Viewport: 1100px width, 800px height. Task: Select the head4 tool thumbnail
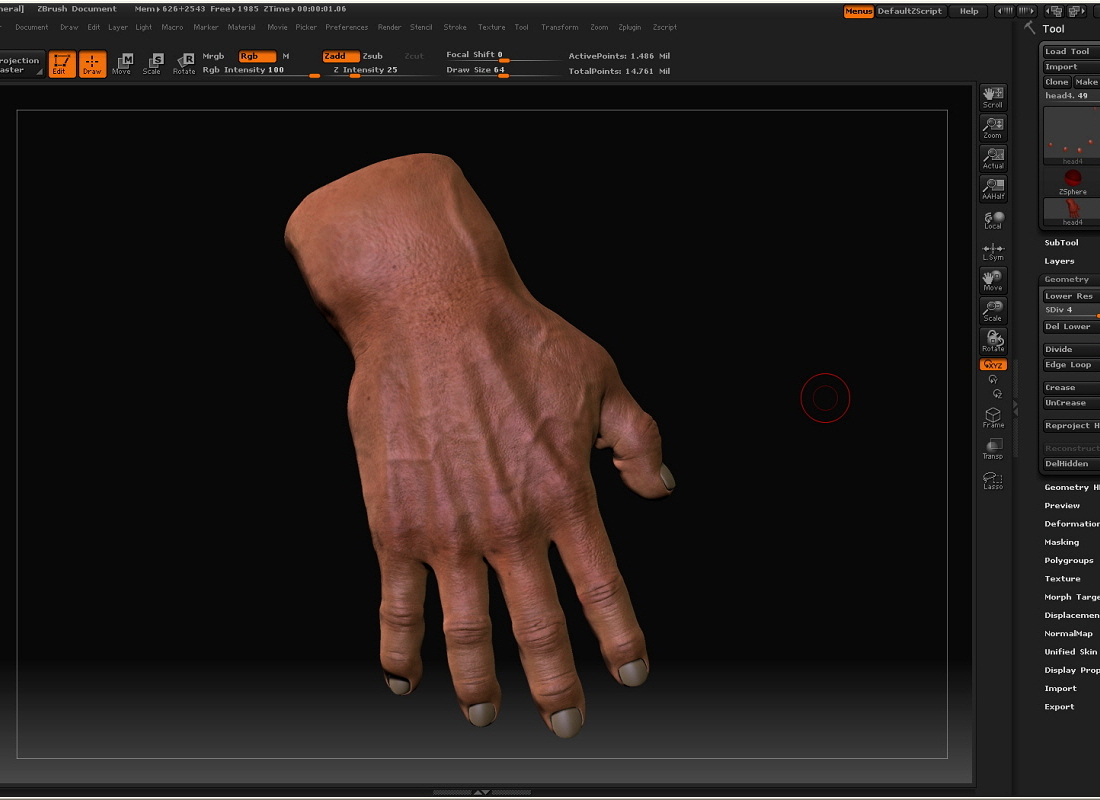pyautogui.click(x=1070, y=135)
